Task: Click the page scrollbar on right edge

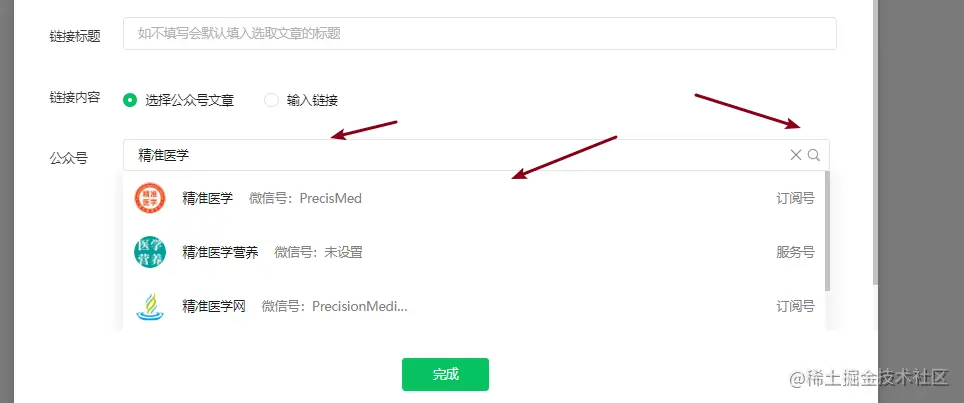Action: [x=875, y=143]
